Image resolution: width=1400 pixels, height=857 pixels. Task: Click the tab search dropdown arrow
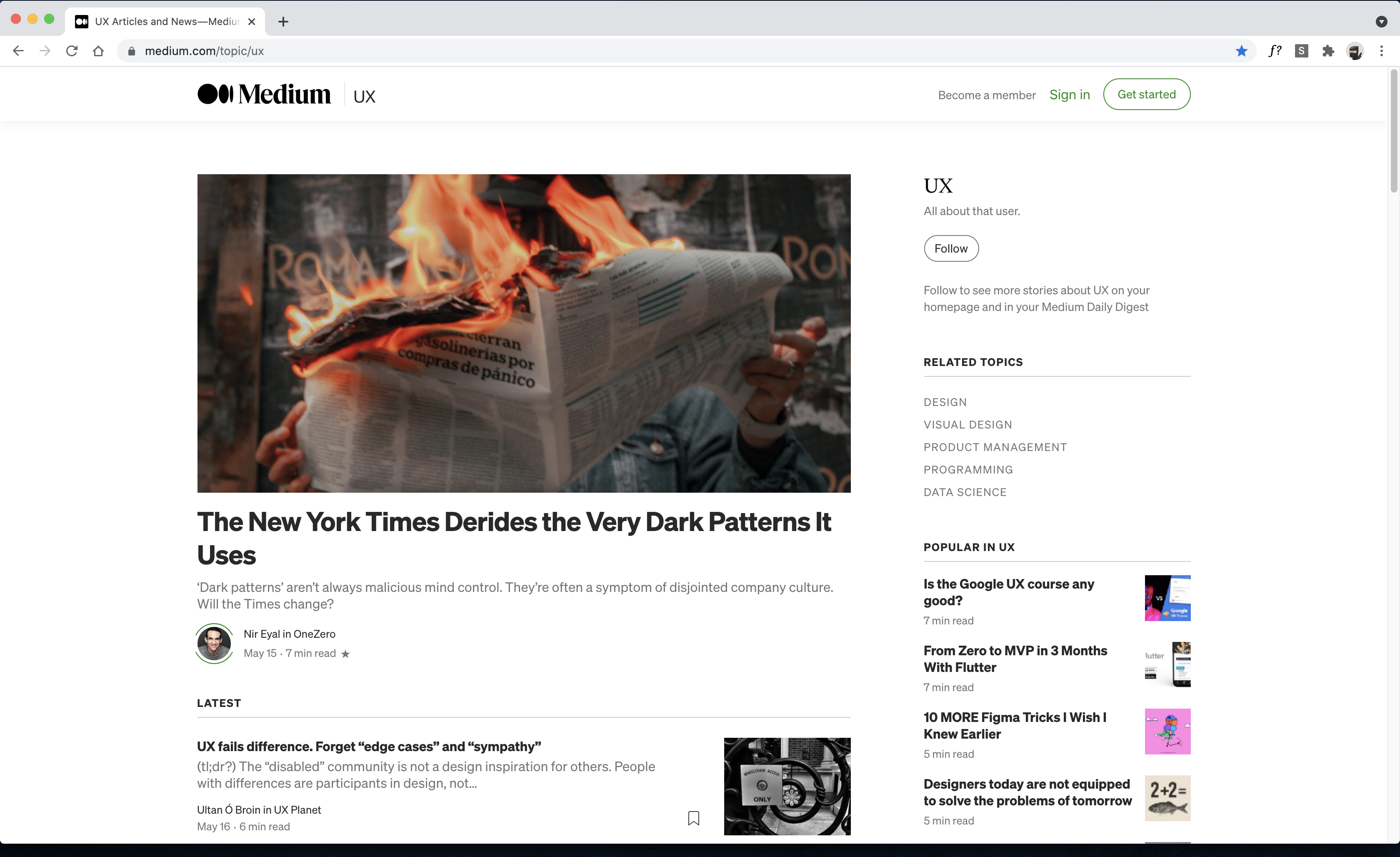coord(1382,22)
